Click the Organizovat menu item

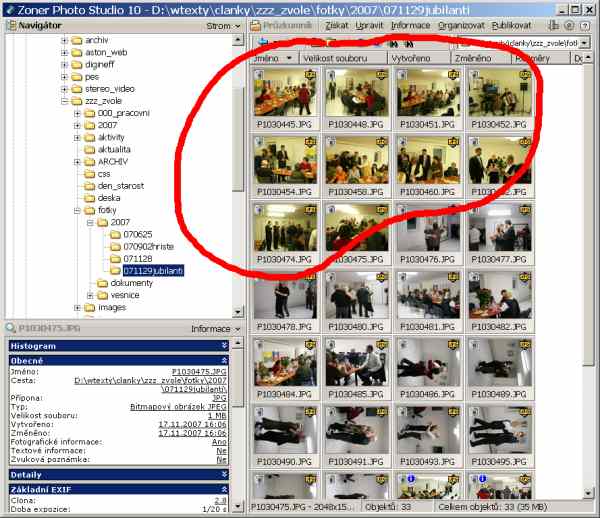tap(452, 23)
